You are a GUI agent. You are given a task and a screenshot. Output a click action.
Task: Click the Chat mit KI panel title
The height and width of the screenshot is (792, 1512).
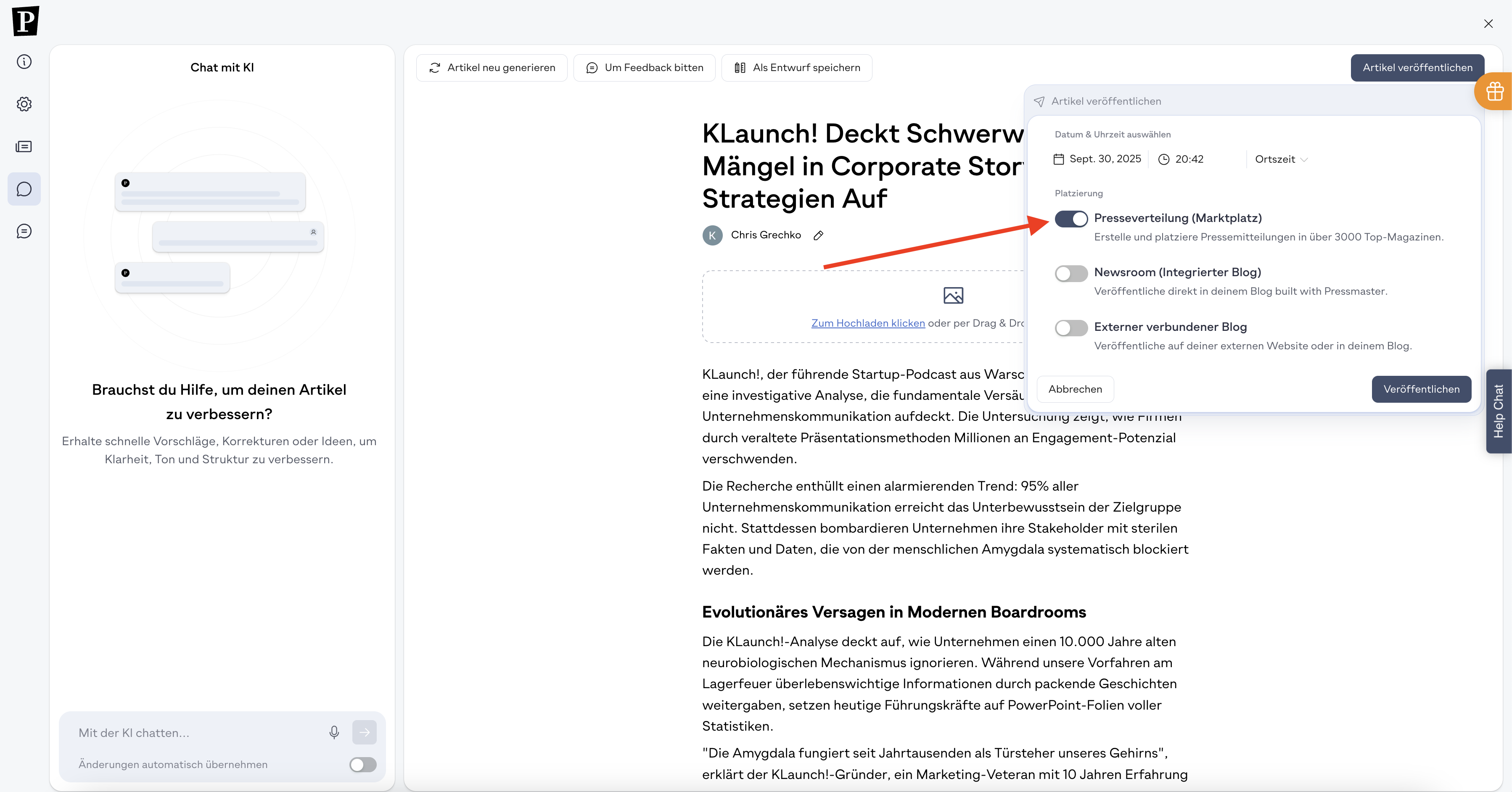click(x=222, y=67)
